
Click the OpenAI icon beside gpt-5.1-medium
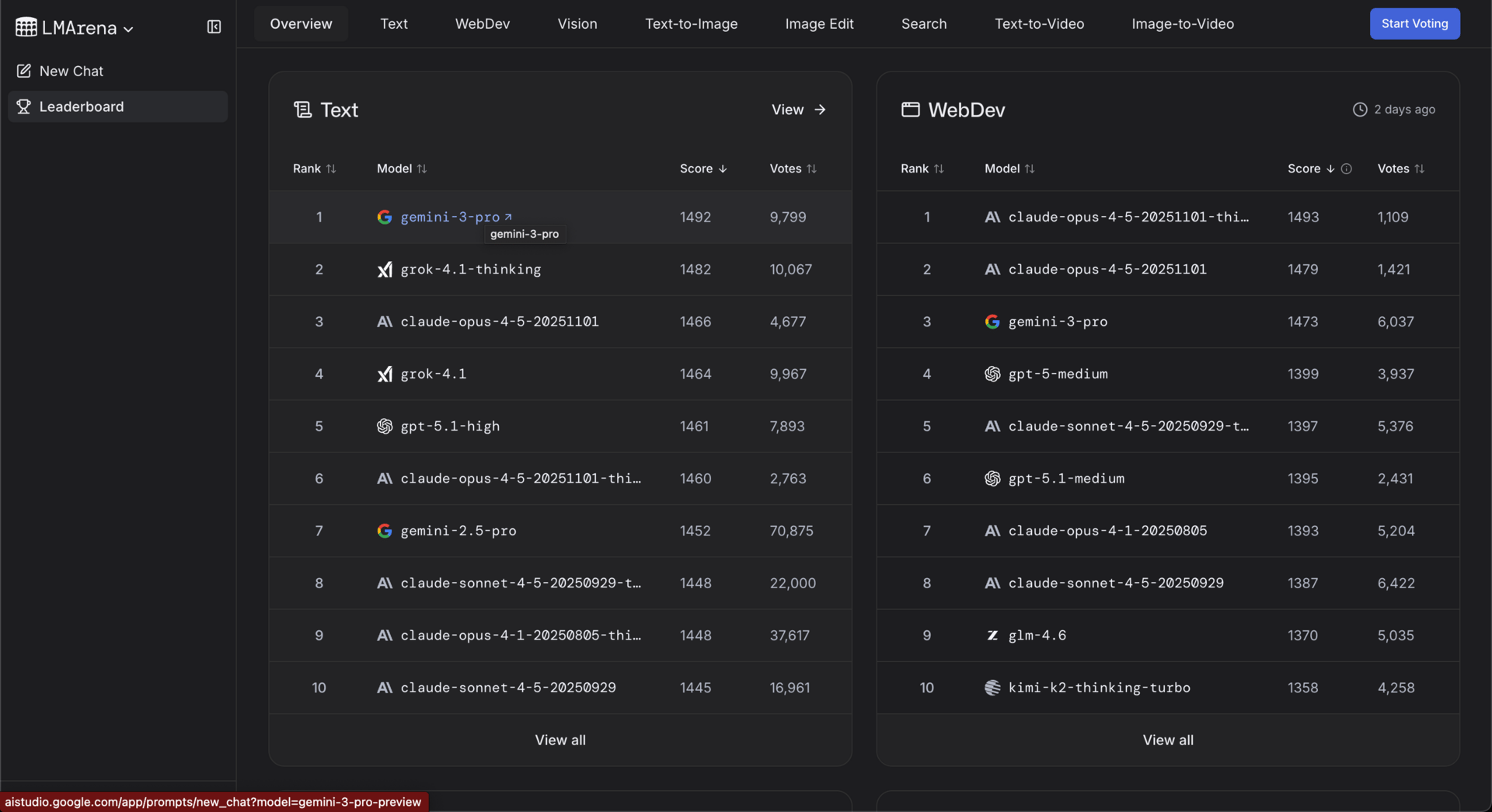(992, 479)
